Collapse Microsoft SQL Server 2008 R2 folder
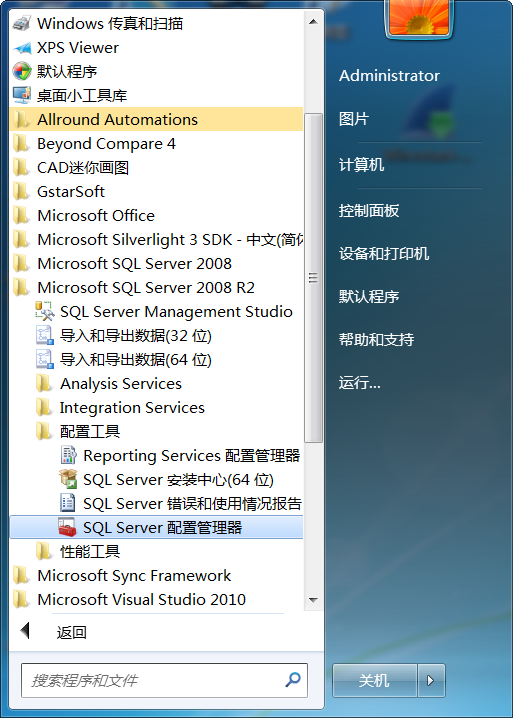513x718 pixels. pos(156,288)
